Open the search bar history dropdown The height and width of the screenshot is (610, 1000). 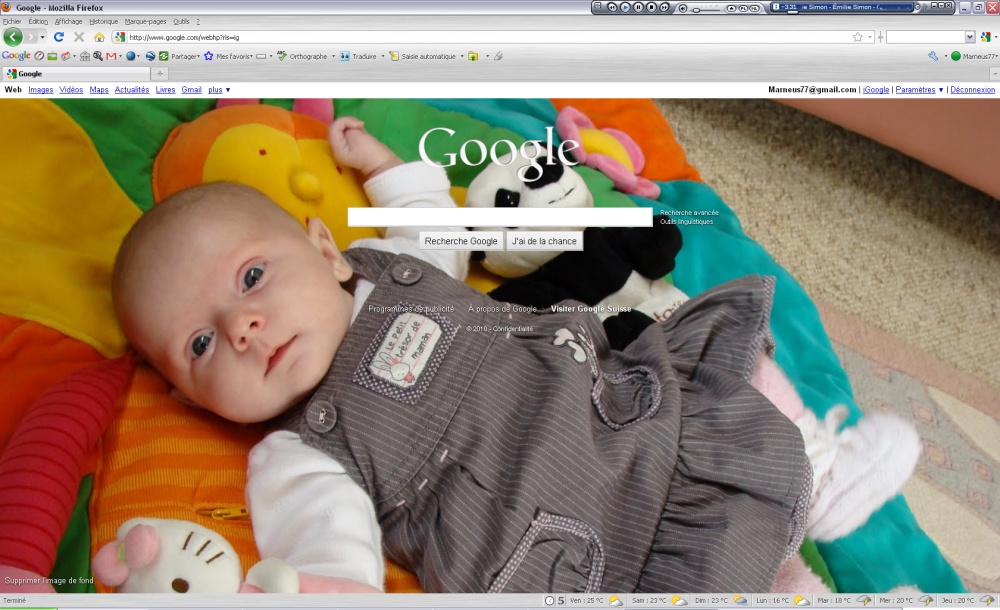click(x=969, y=37)
